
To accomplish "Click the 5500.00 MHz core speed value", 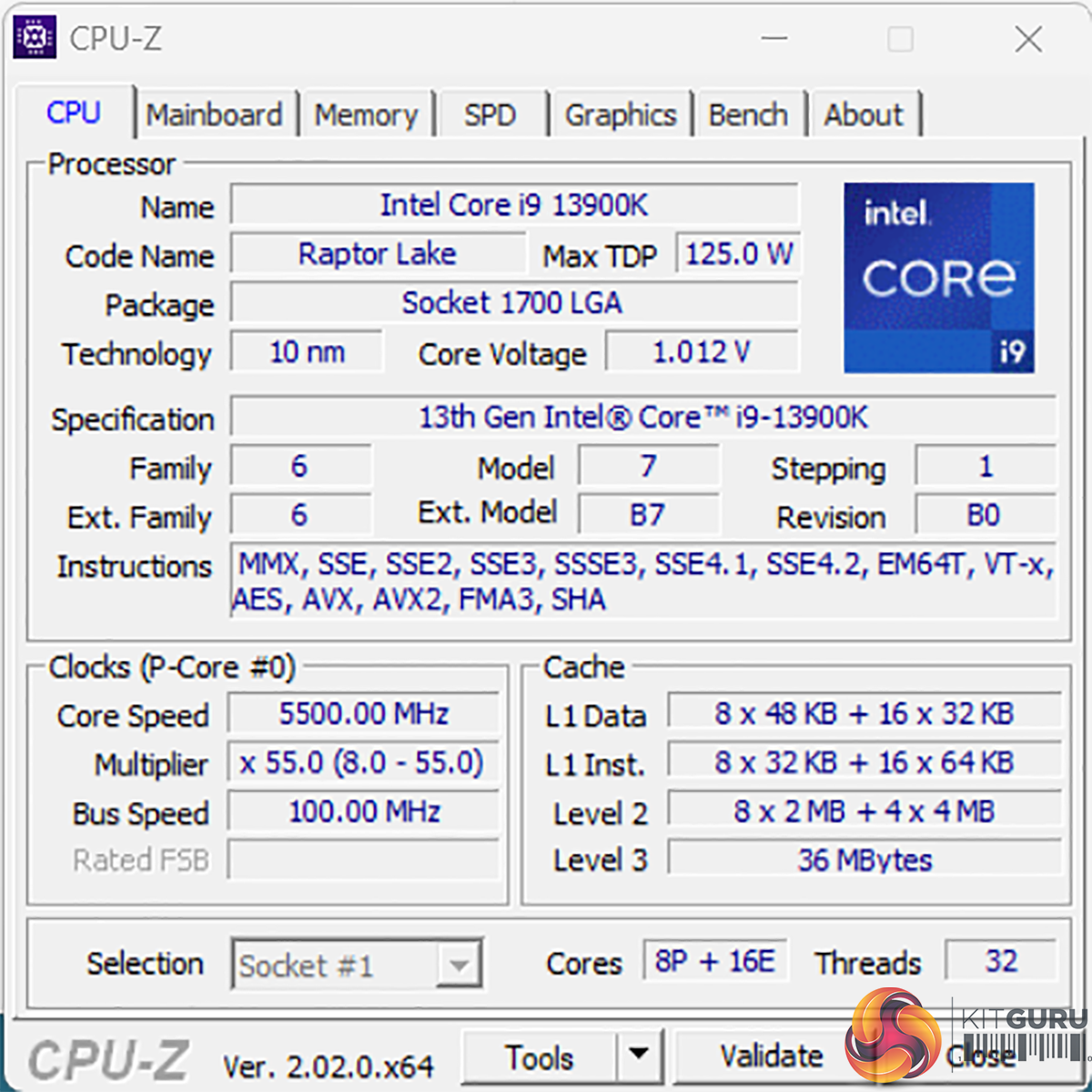I will click(x=364, y=714).
